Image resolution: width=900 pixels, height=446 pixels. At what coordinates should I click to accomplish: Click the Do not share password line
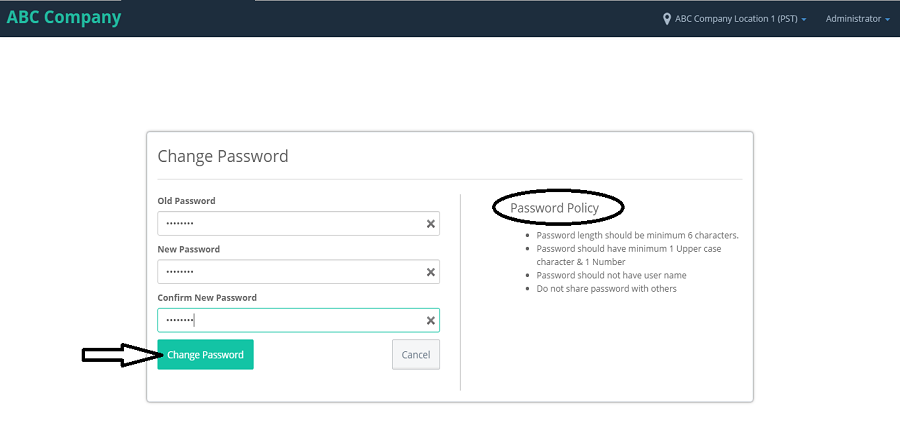click(x=607, y=289)
